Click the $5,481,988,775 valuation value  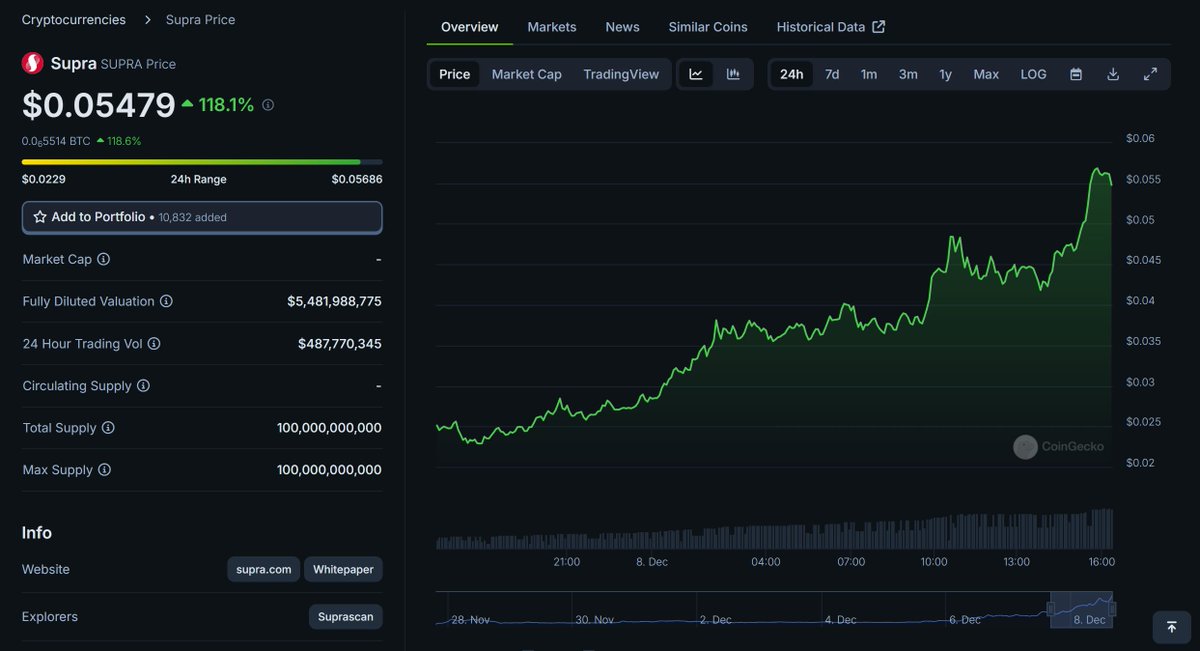click(x=334, y=301)
